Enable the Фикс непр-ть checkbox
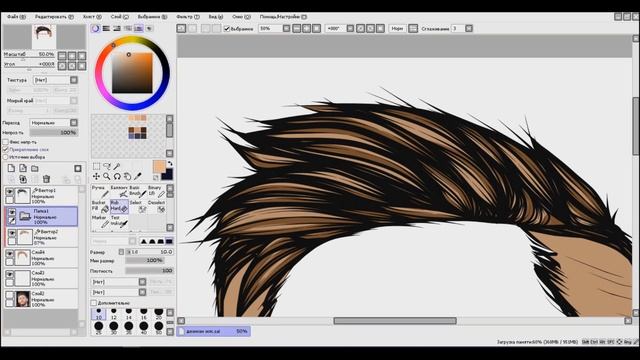 click(x=6, y=142)
